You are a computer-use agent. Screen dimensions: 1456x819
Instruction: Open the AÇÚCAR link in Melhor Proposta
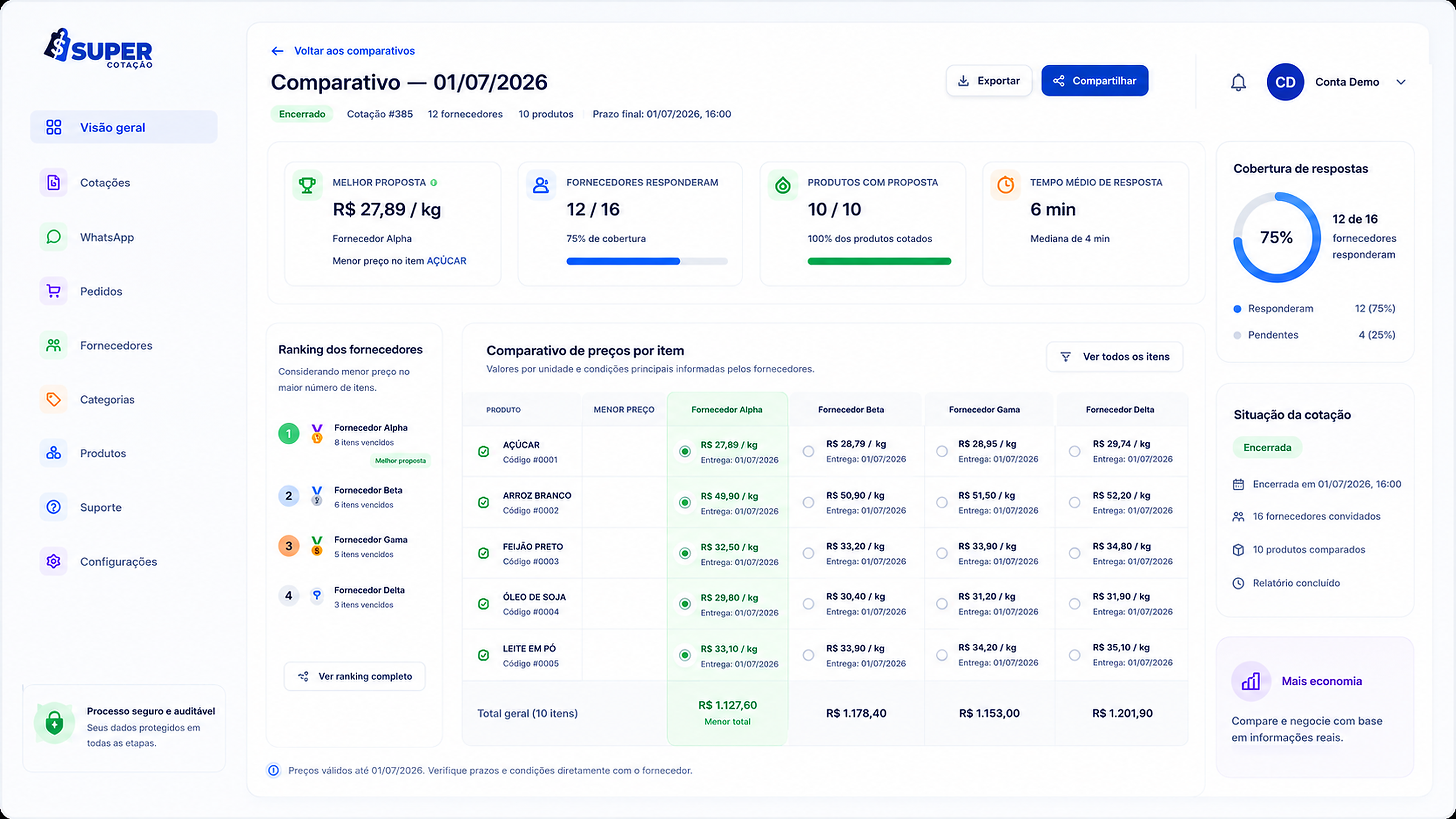tap(446, 260)
